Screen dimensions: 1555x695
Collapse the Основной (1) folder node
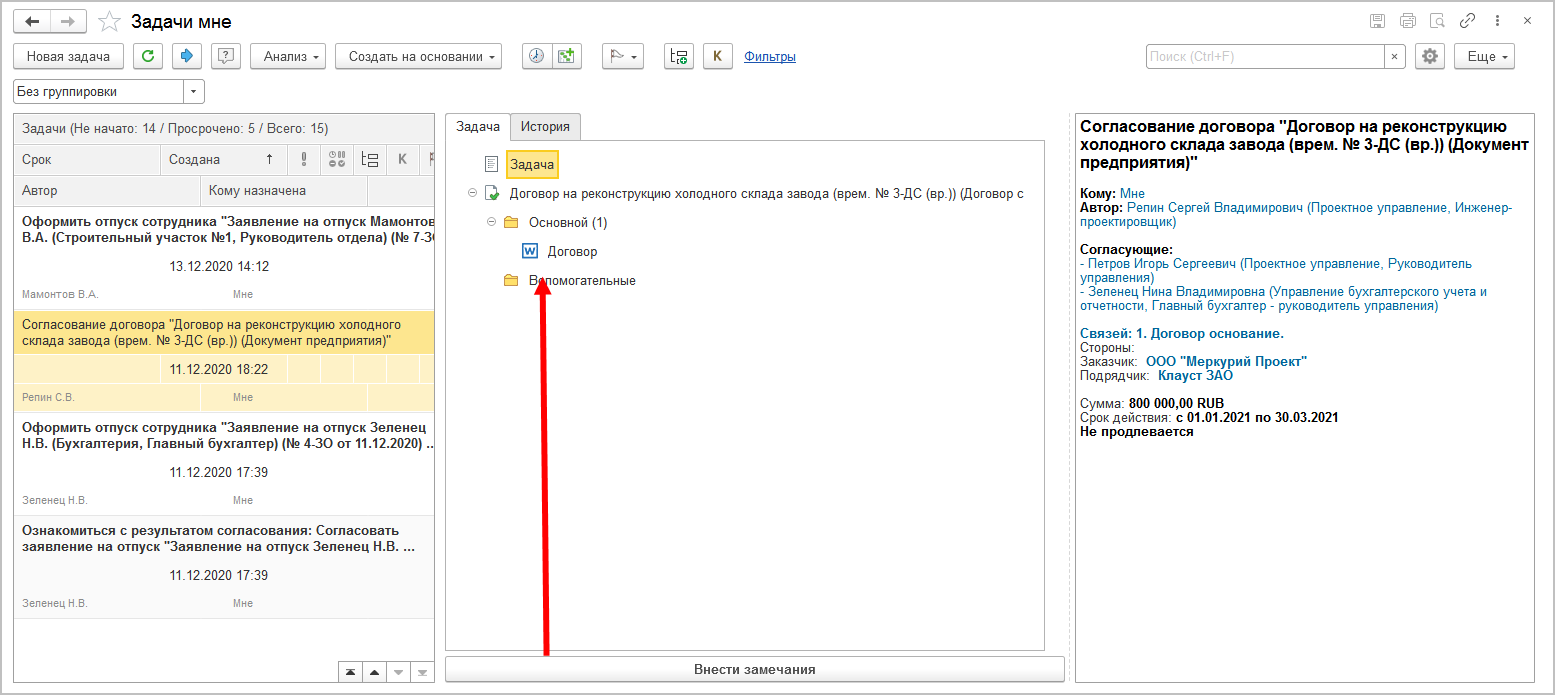click(491, 222)
